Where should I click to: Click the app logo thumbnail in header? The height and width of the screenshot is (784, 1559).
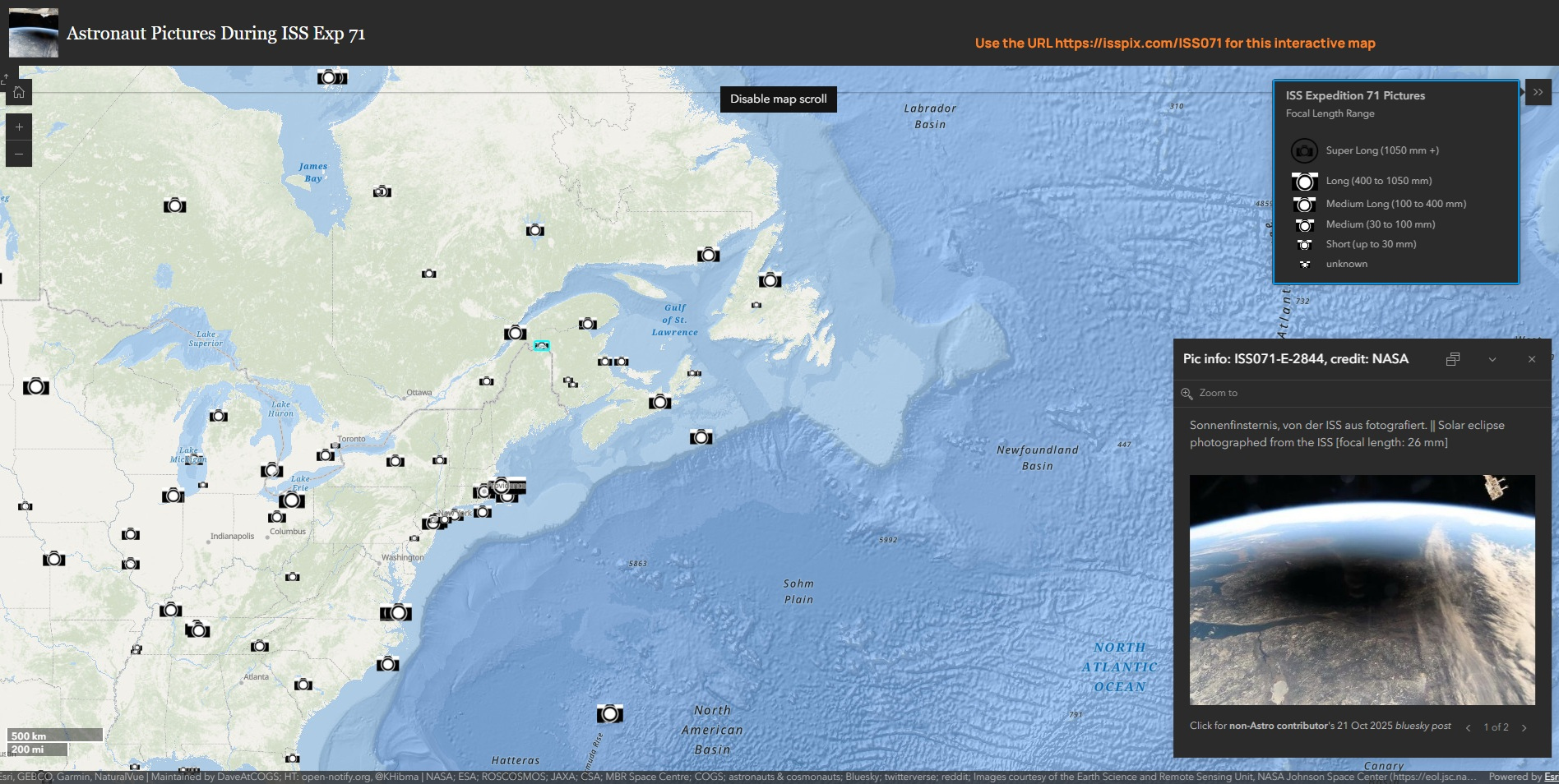coord(34,33)
